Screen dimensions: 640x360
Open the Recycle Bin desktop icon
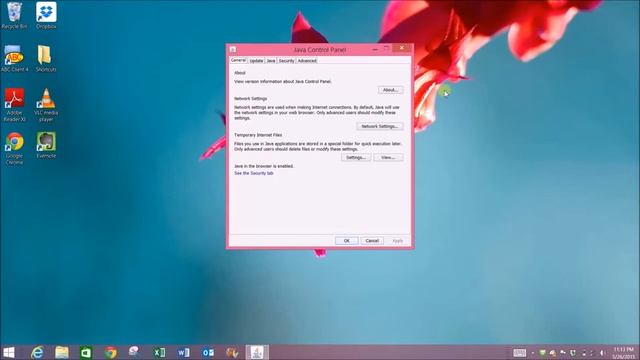tap(14, 16)
